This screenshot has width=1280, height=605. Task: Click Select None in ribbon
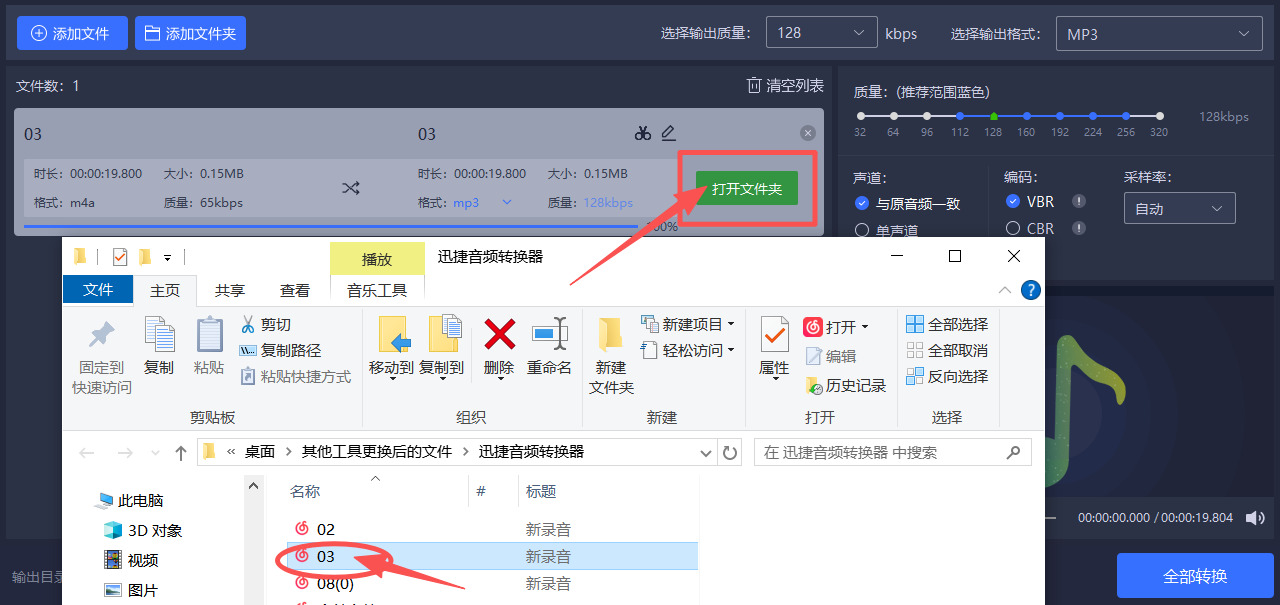click(947, 350)
